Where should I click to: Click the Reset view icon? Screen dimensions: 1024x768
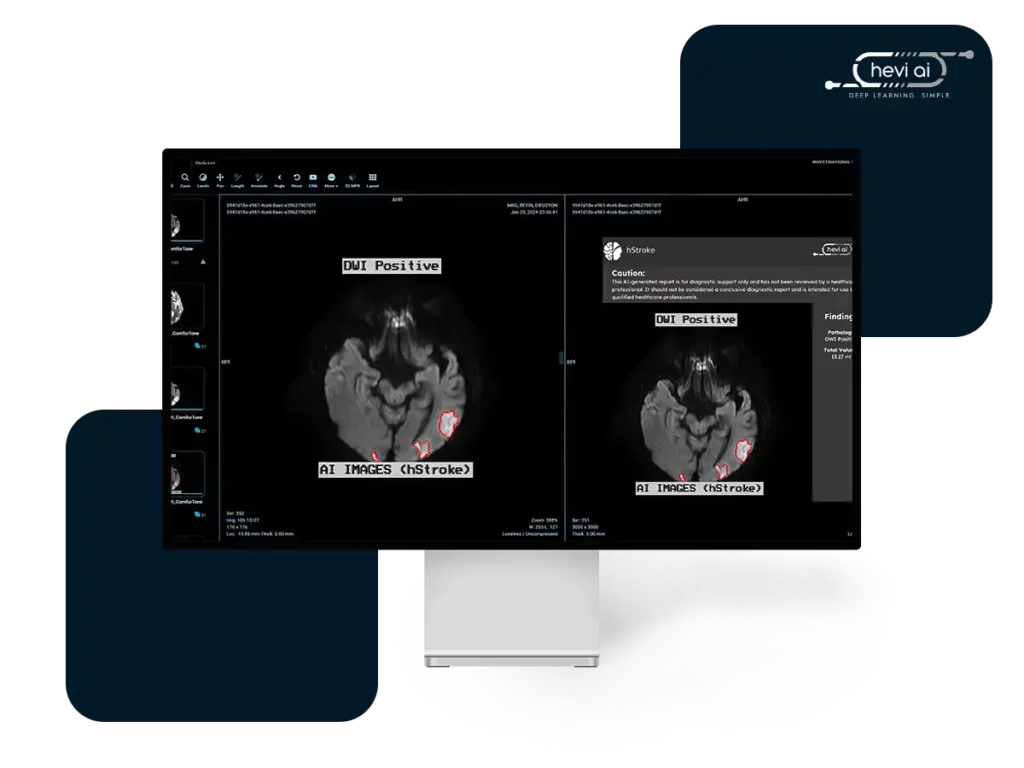coord(296,178)
